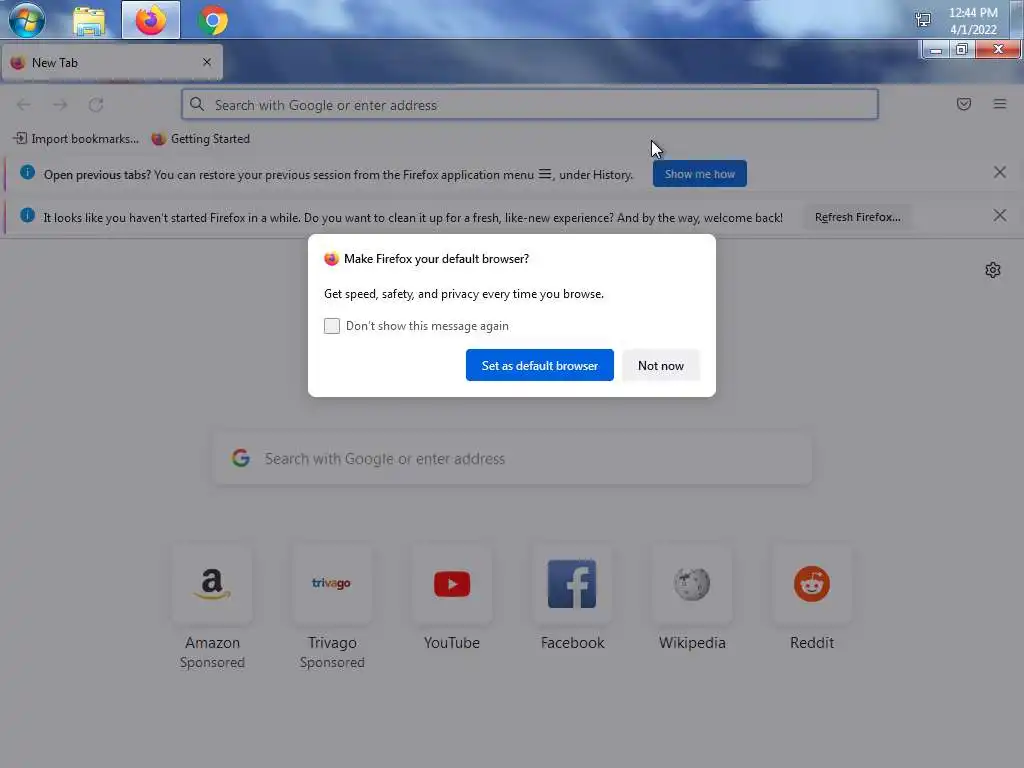Click the "haven't started Firefox in a while" message
This screenshot has width=1024, height=768.
point(413,217)
